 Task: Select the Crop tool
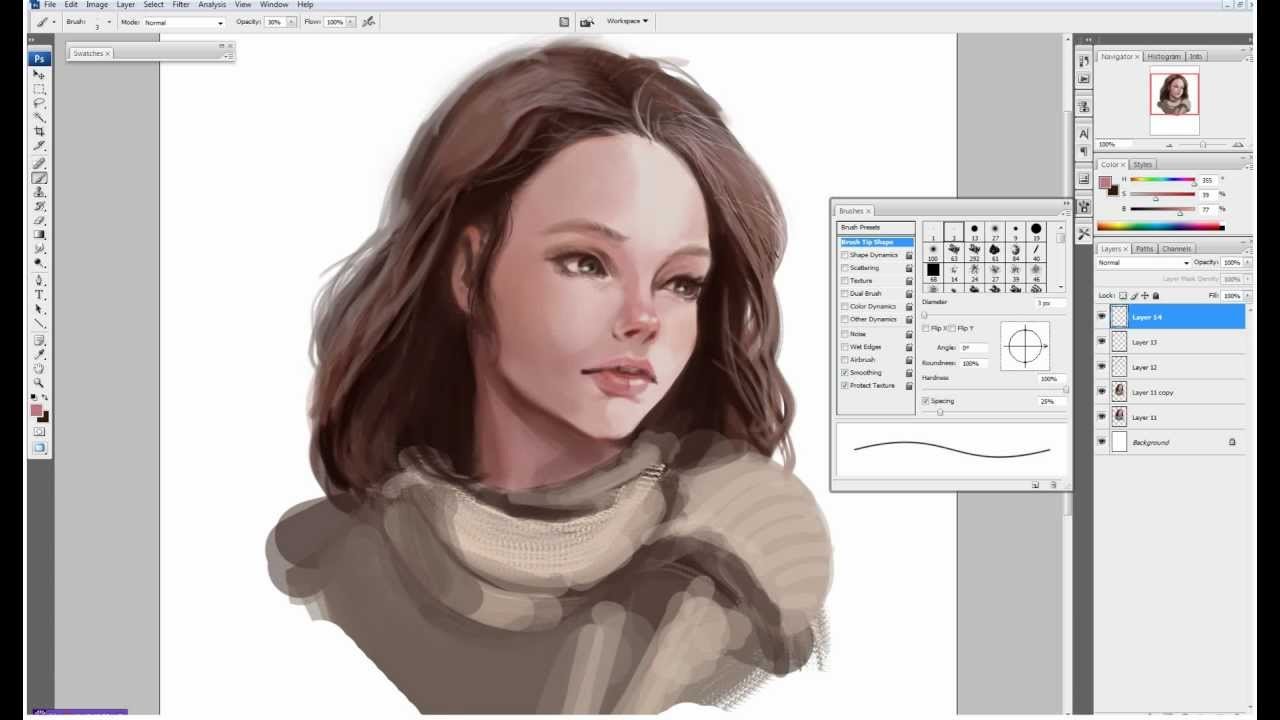point(39,131)
